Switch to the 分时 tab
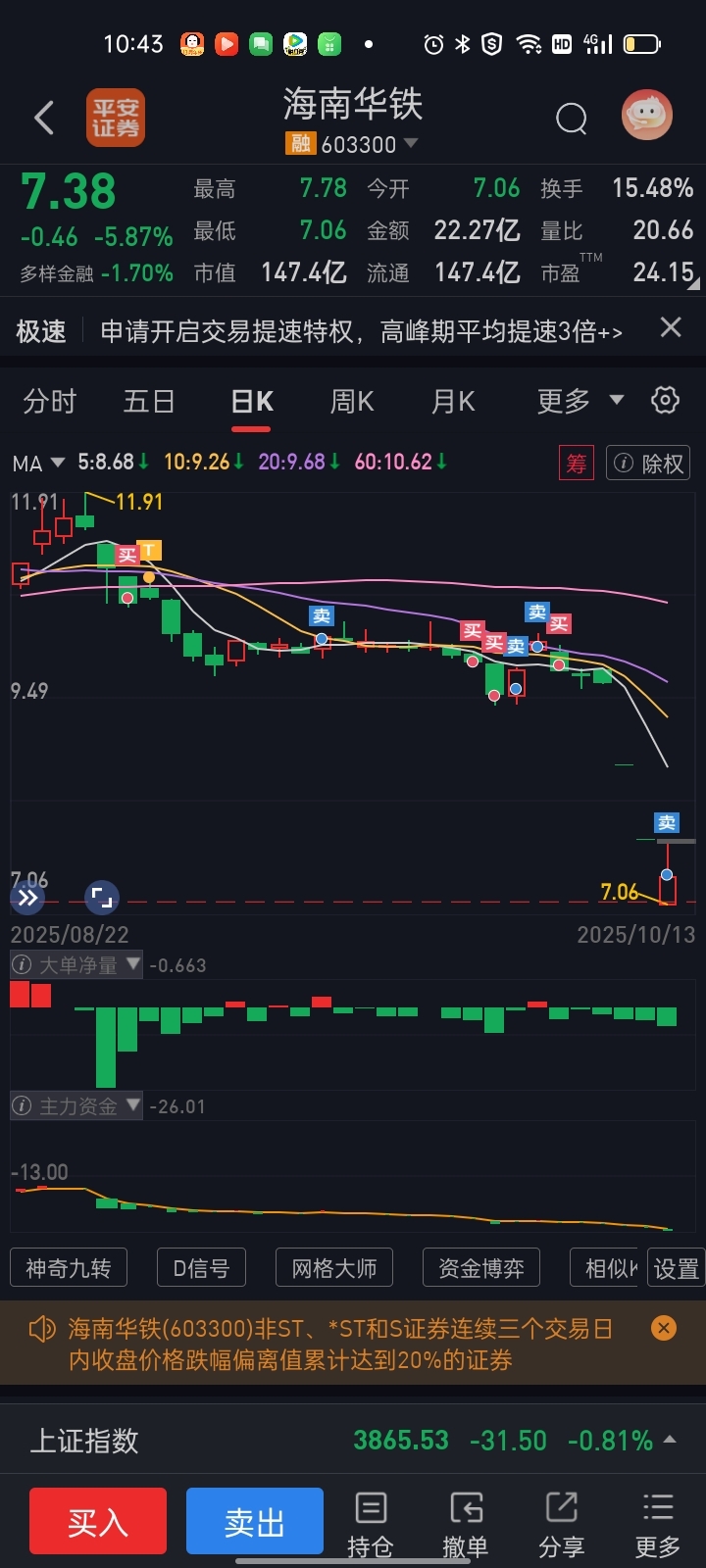 [50, 402]
